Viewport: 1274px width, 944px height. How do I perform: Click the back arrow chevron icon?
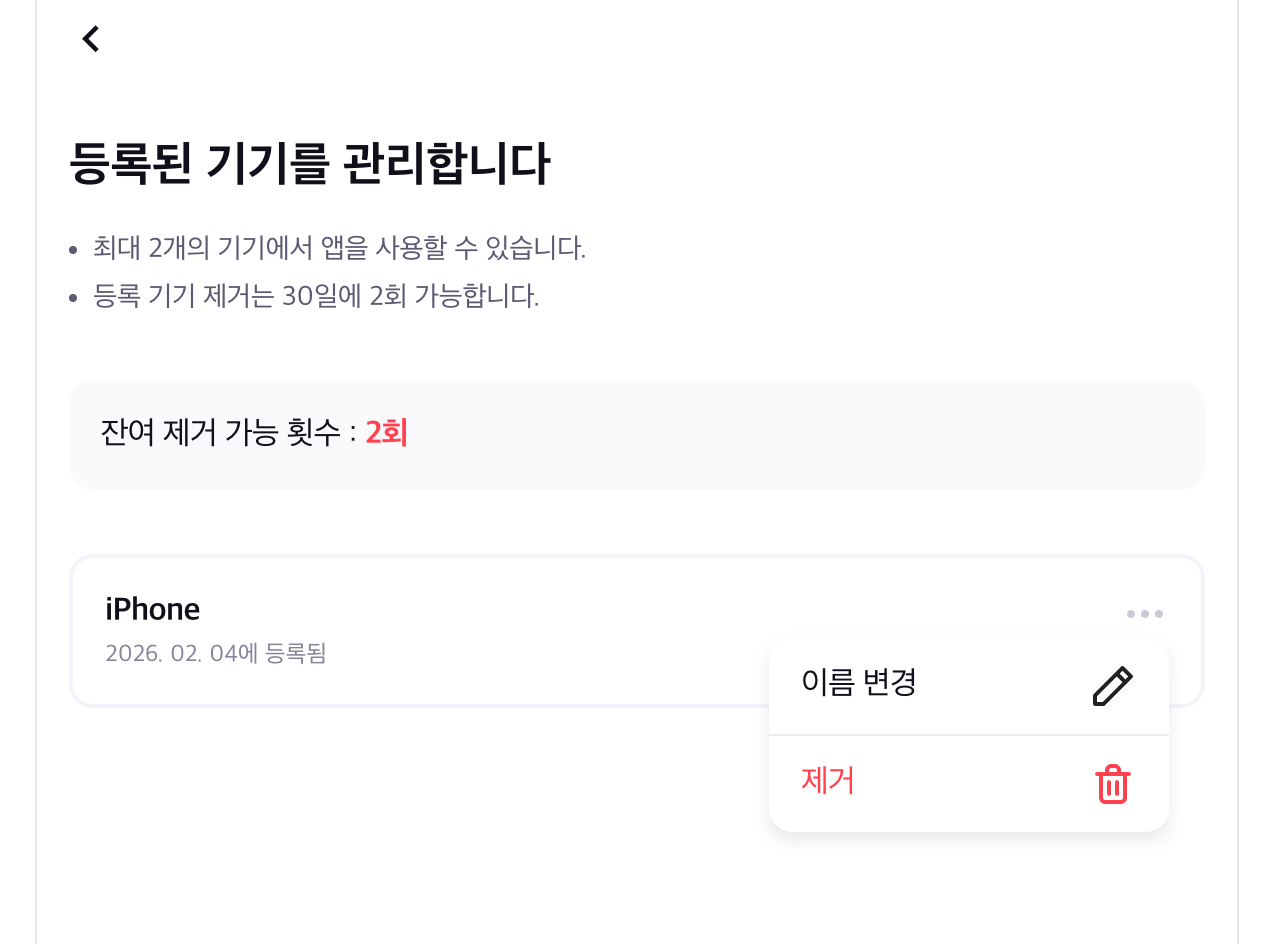(x=90, y=38)
